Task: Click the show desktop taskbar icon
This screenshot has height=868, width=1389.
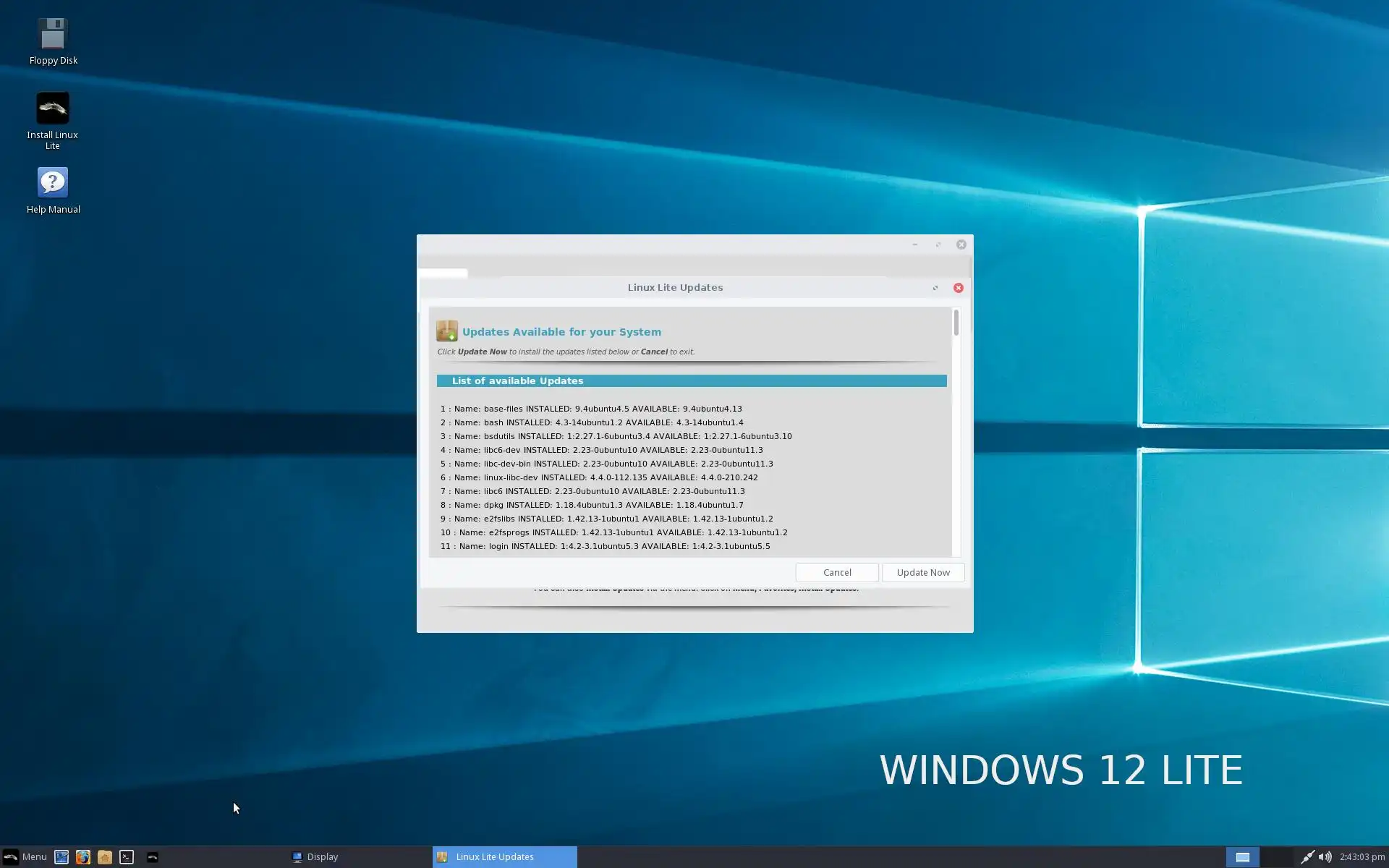Action: tap(61, 857)
